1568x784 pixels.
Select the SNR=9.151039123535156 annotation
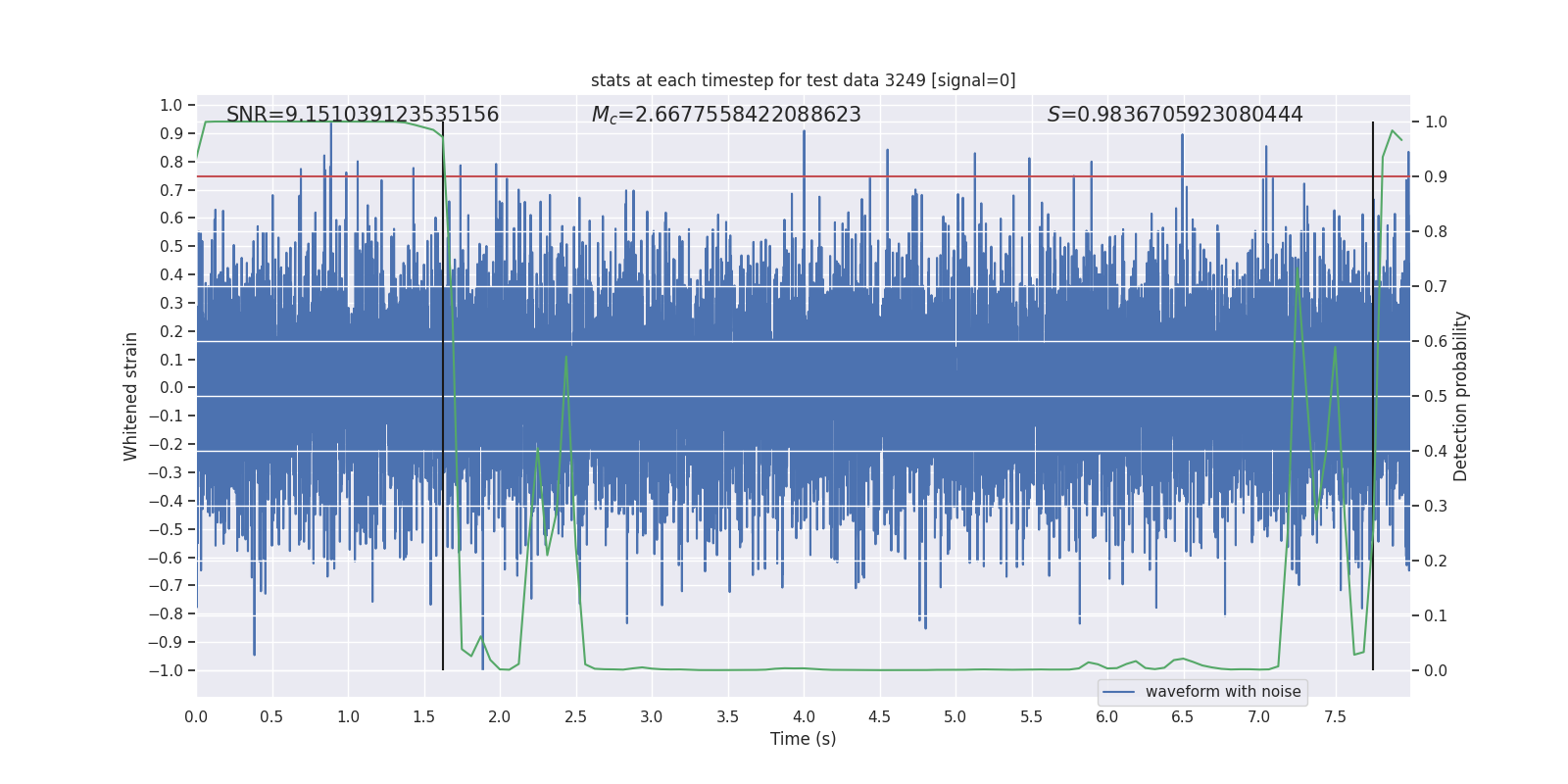click(x=363, y=115)
